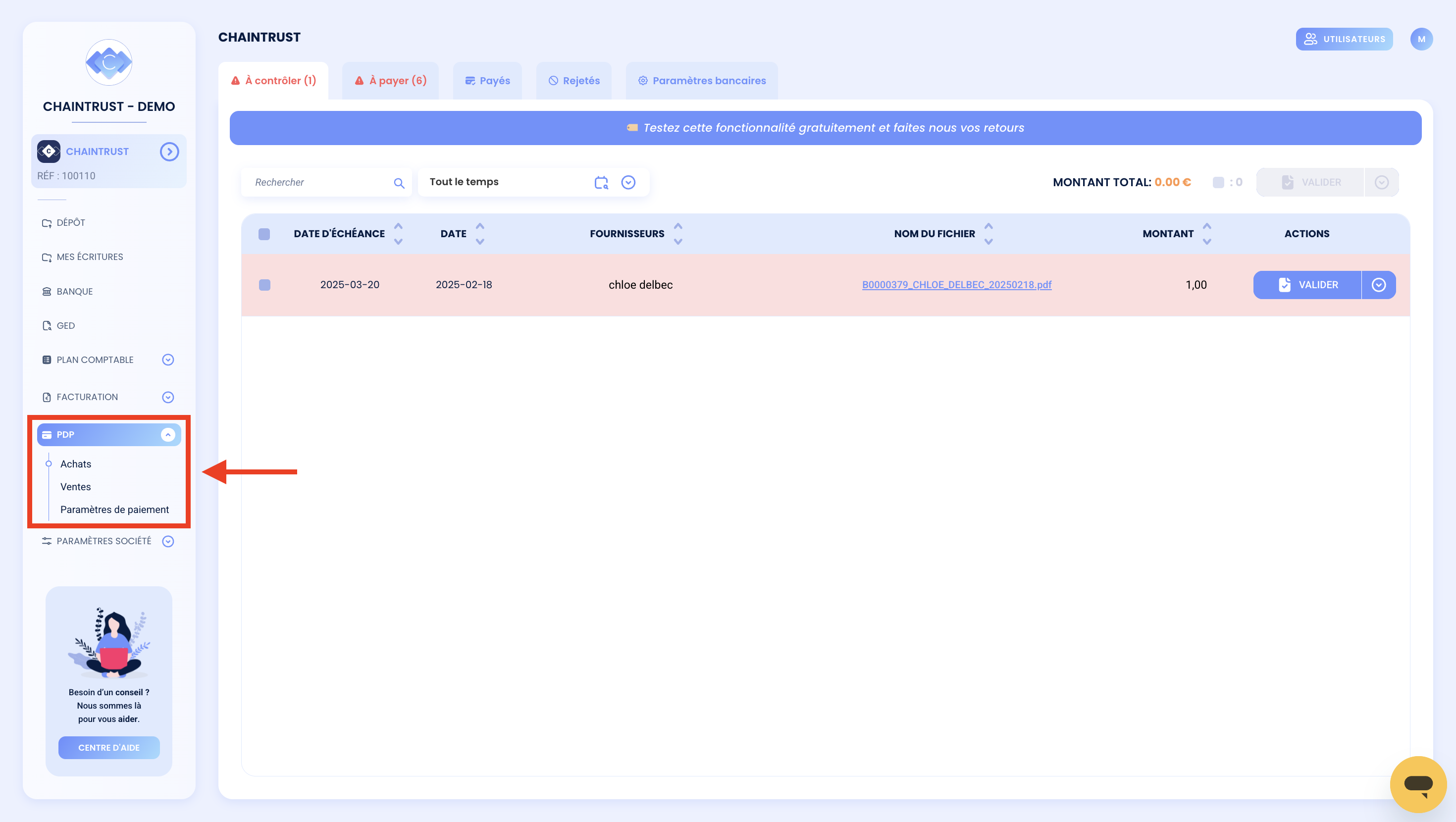Click FACTURATION menu label
The height and width of the screenshot is (822, 1456).
[87, 397]
